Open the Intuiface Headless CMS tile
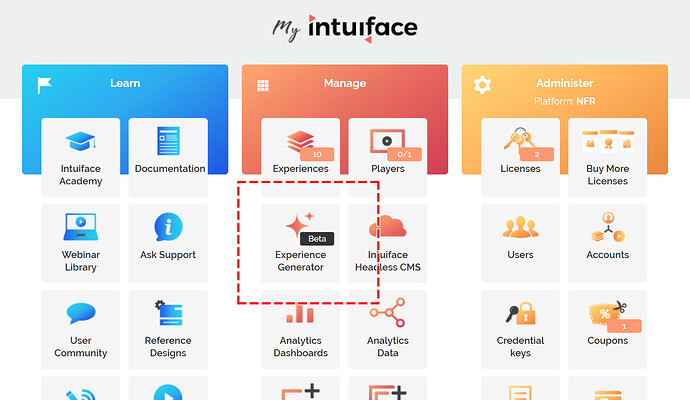Image resolution: width=690 pixels, height=400 pixels. click(387, 242)
